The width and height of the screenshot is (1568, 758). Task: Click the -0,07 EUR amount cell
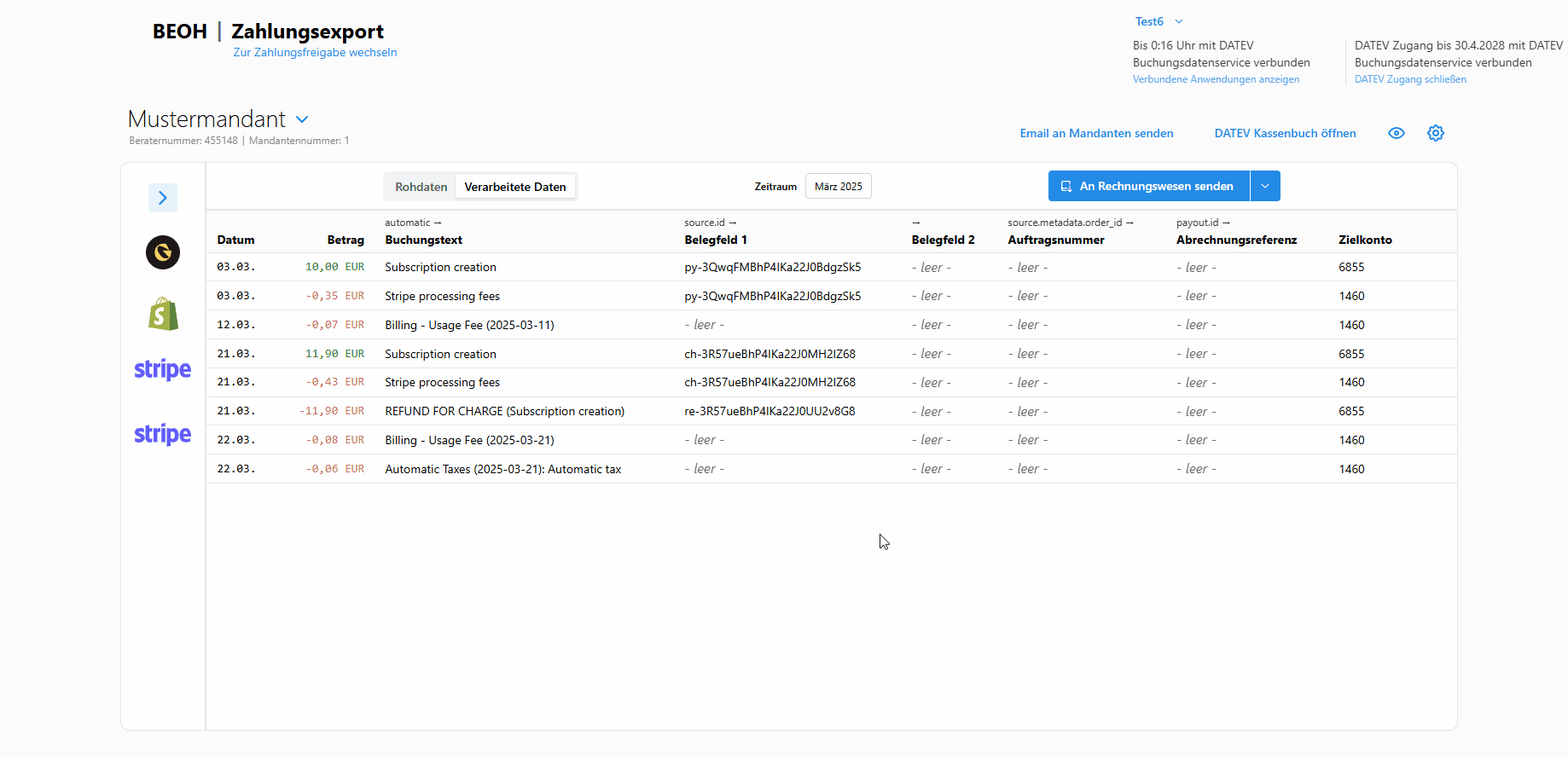[334, 325]
